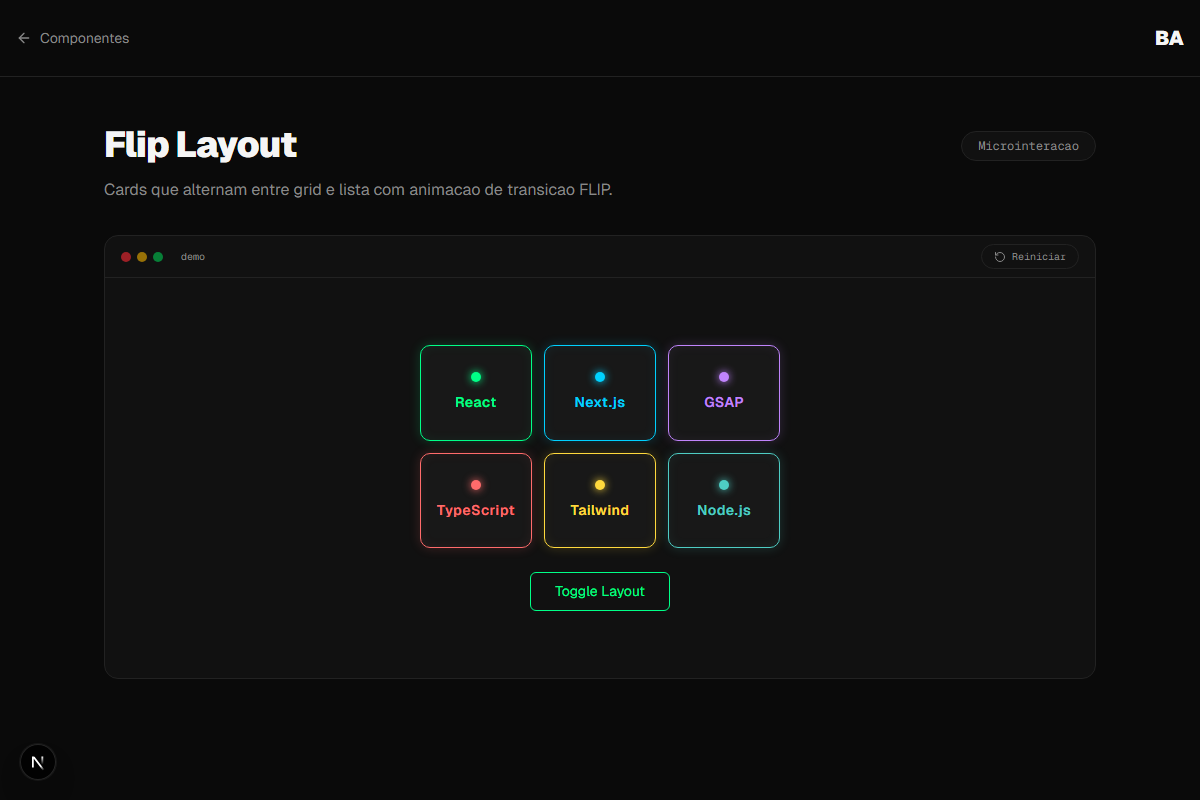Select the Node.js card
Viewport: 1200px width, 800px height.
[x=723, y=500]
